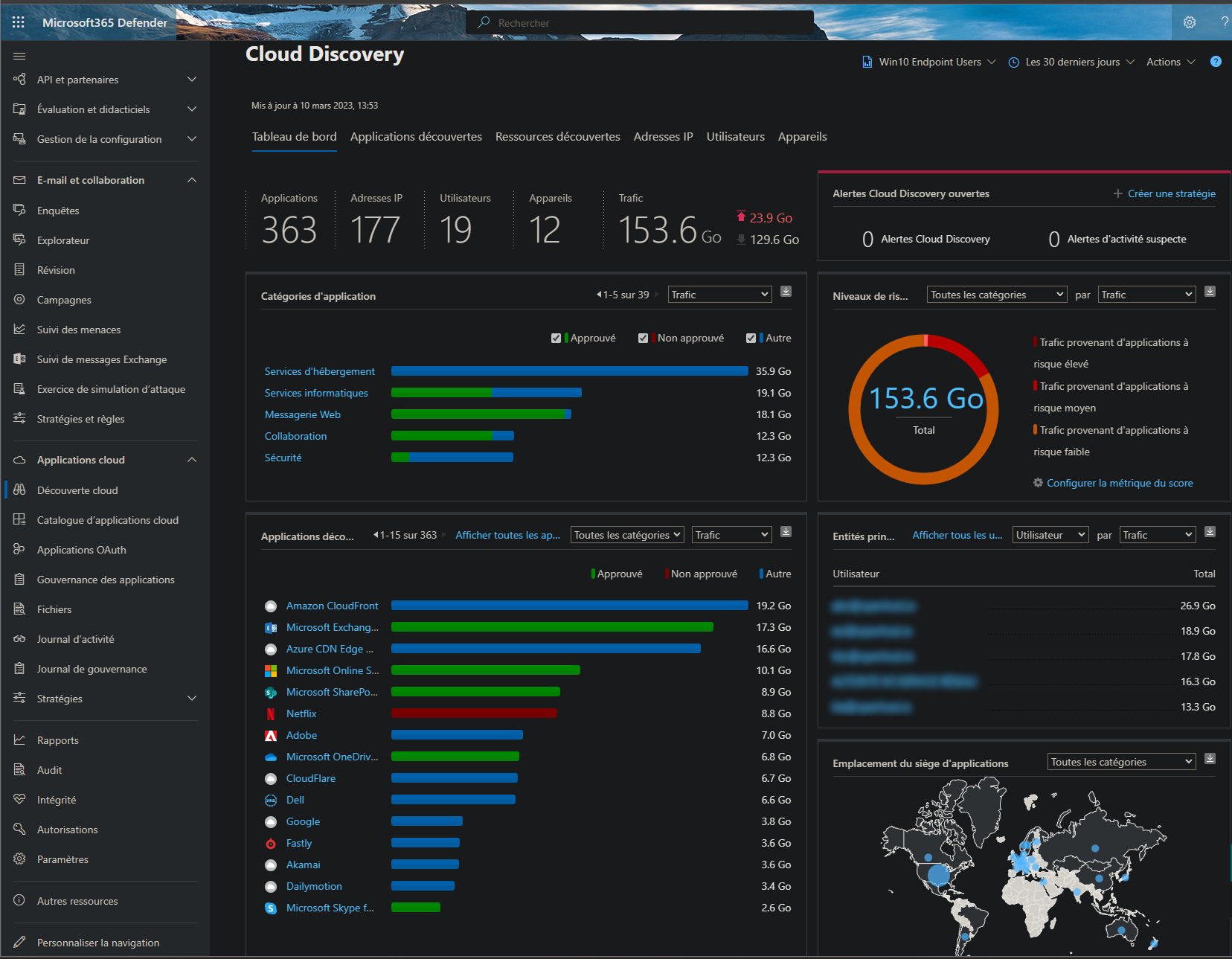Screen dimensions: 1232x959
Task: Uncheck the Approuvé filter
Action: click(556, 338)
